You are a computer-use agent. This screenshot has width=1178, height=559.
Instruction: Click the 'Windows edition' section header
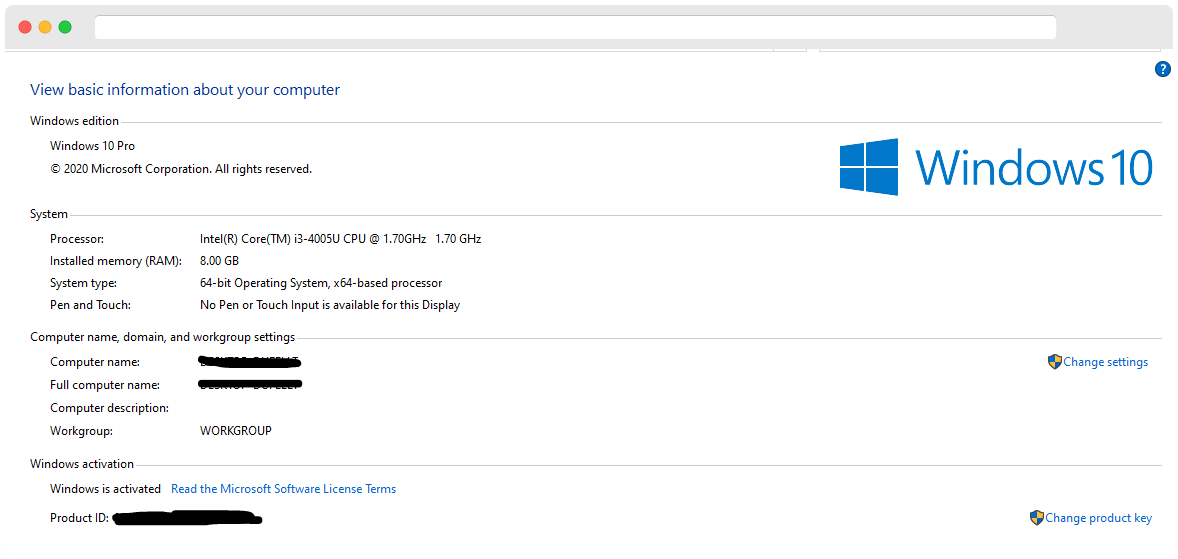74,121
